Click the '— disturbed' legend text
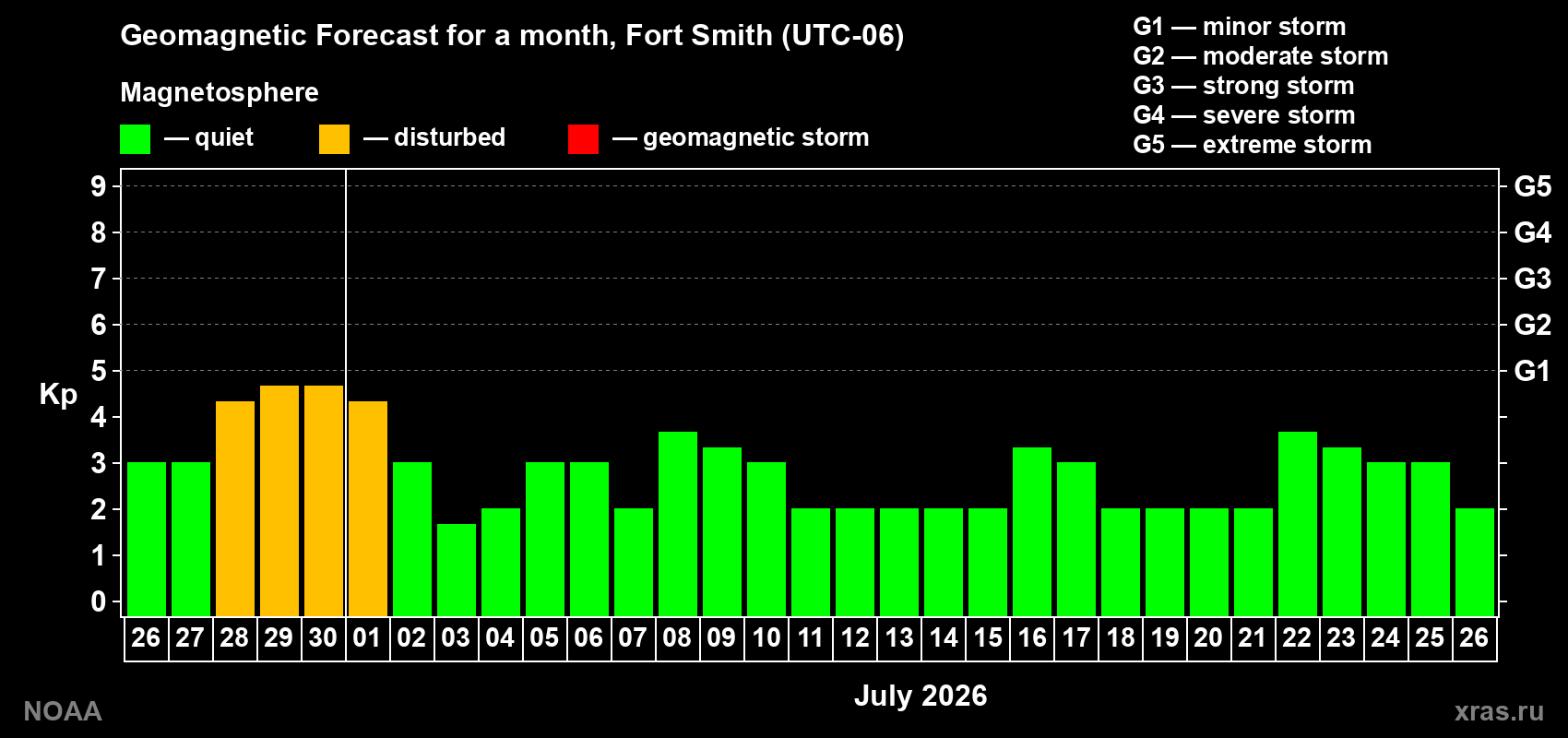 434,137
